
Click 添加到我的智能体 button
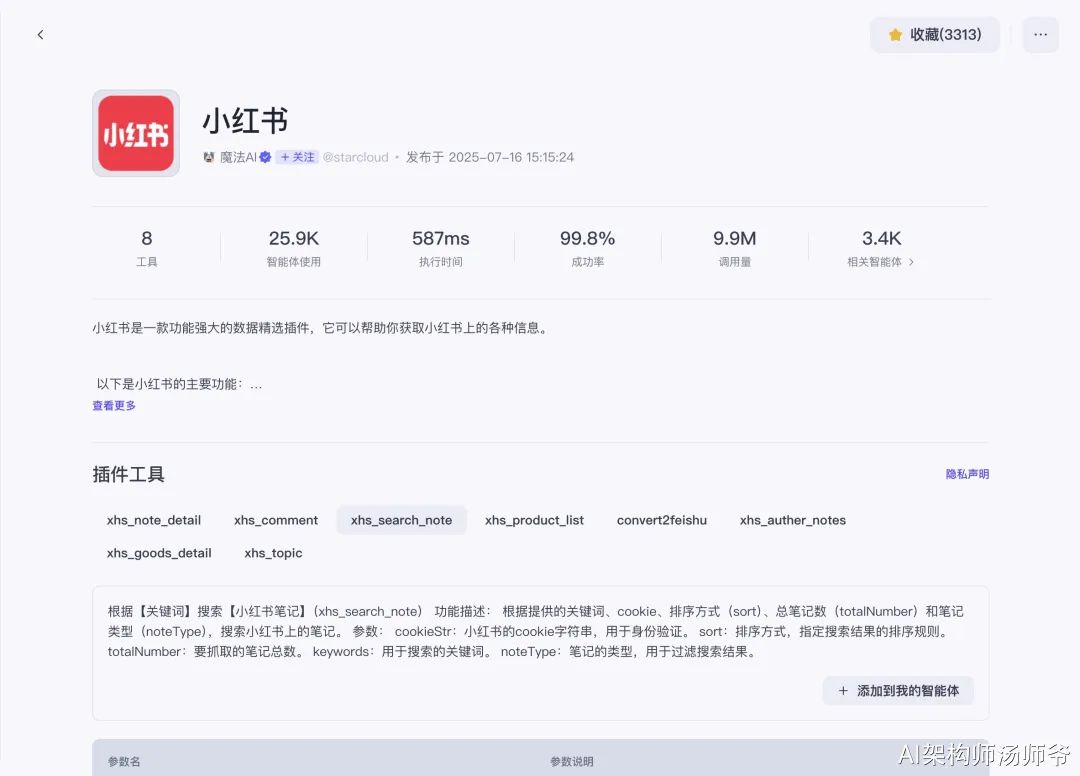(898, 691)
